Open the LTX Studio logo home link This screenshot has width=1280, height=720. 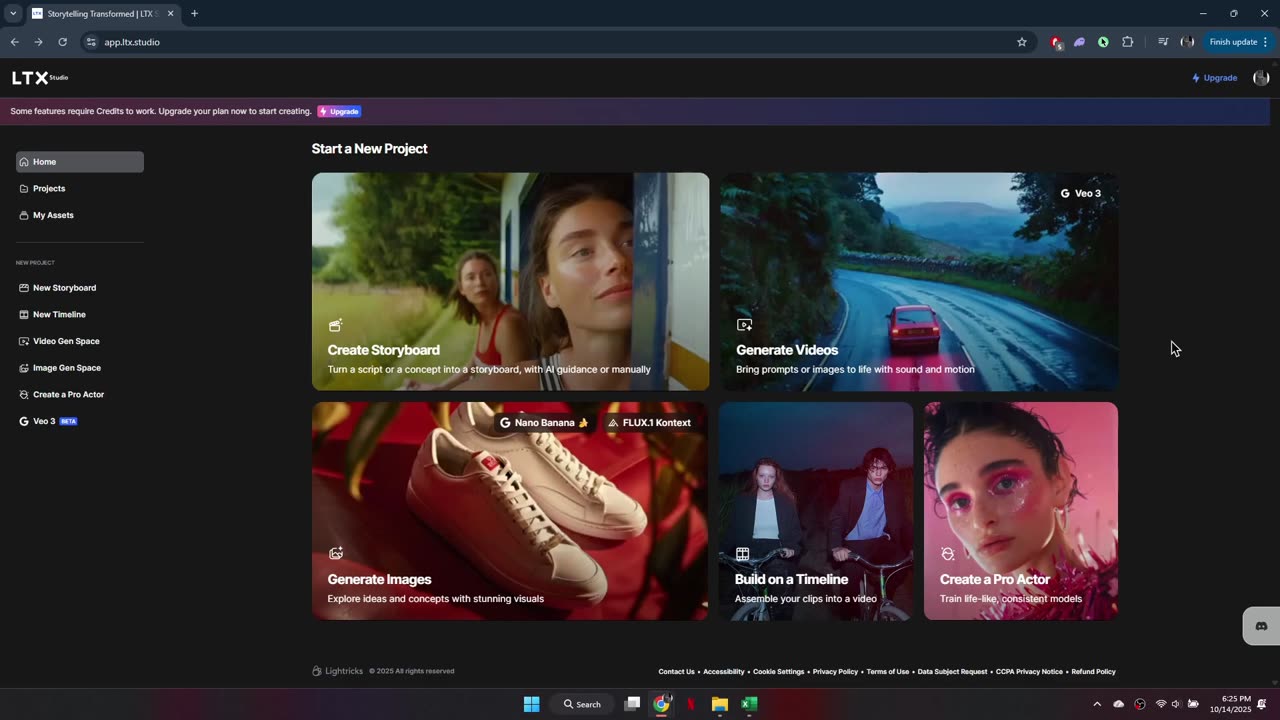[40, 77]
